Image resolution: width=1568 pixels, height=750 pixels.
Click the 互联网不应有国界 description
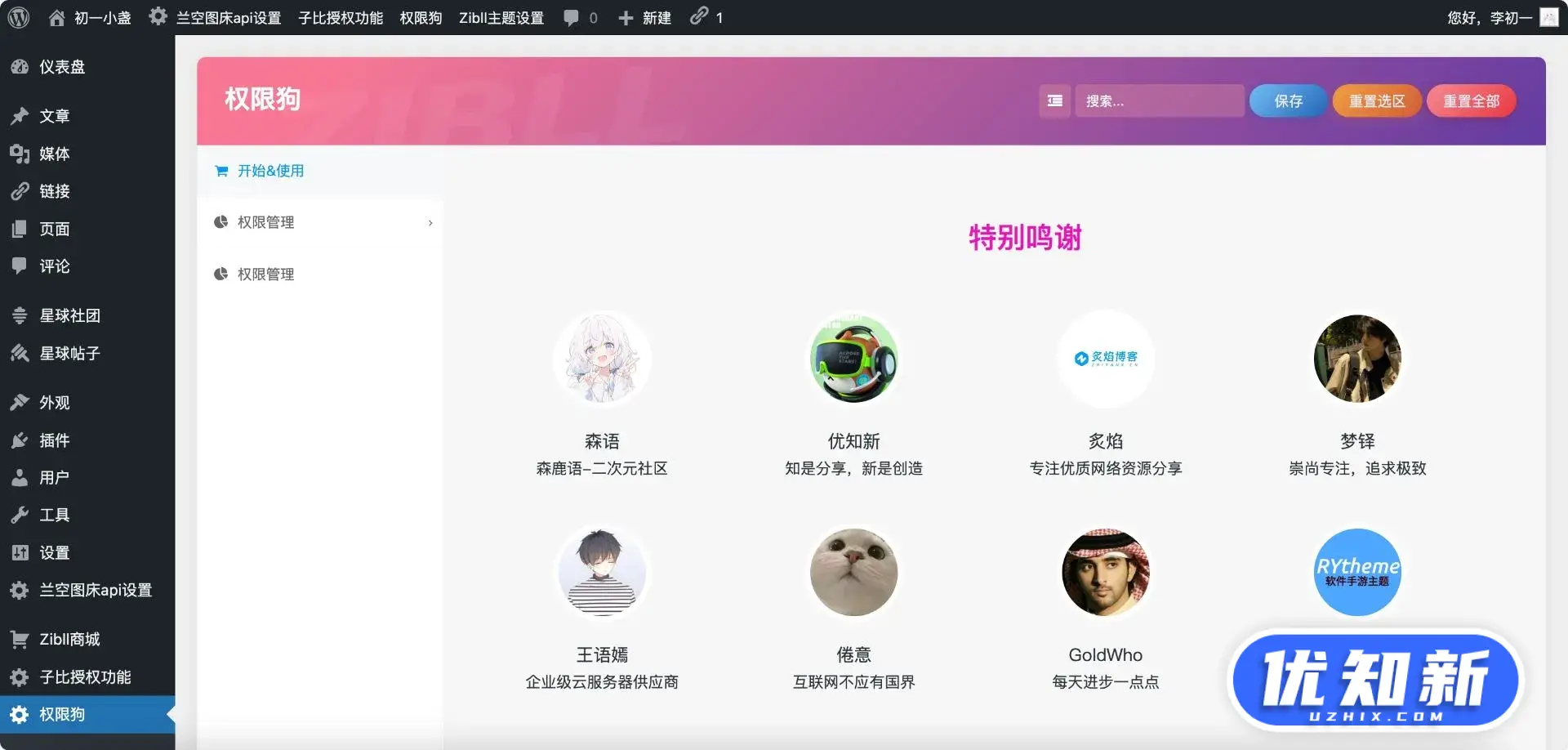click(x=853, y=681)
